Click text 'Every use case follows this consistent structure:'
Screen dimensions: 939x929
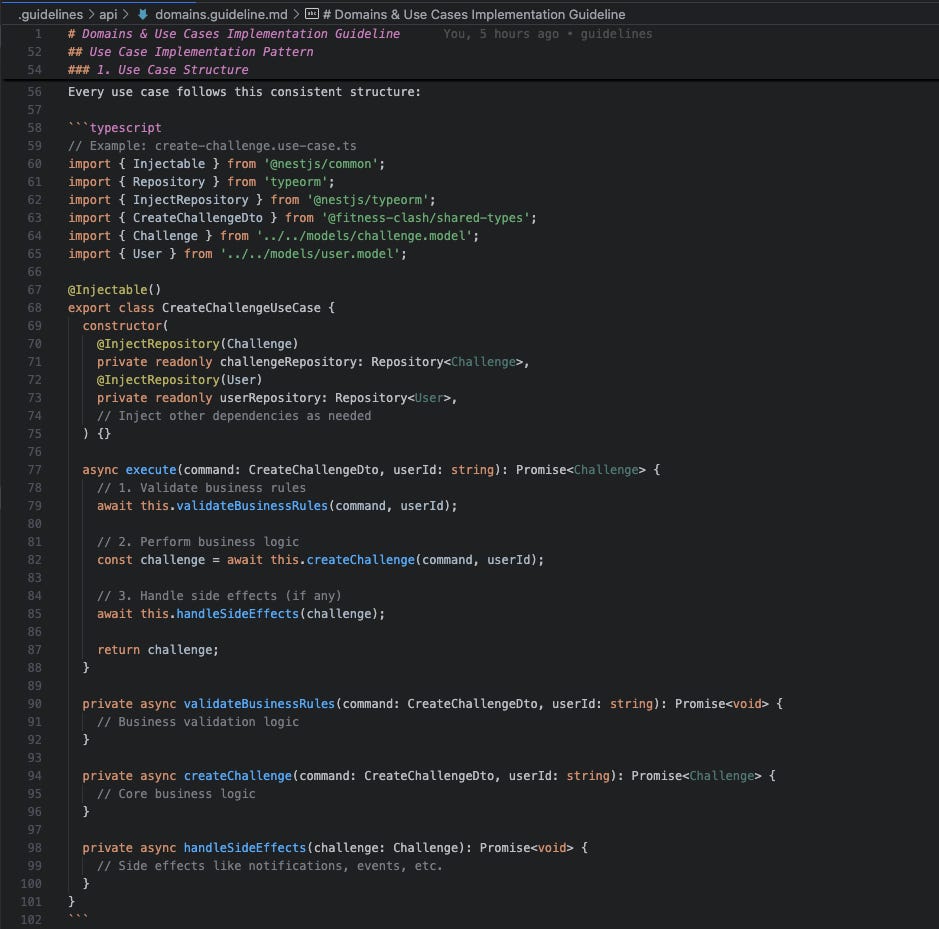click(x=244, y=92)
